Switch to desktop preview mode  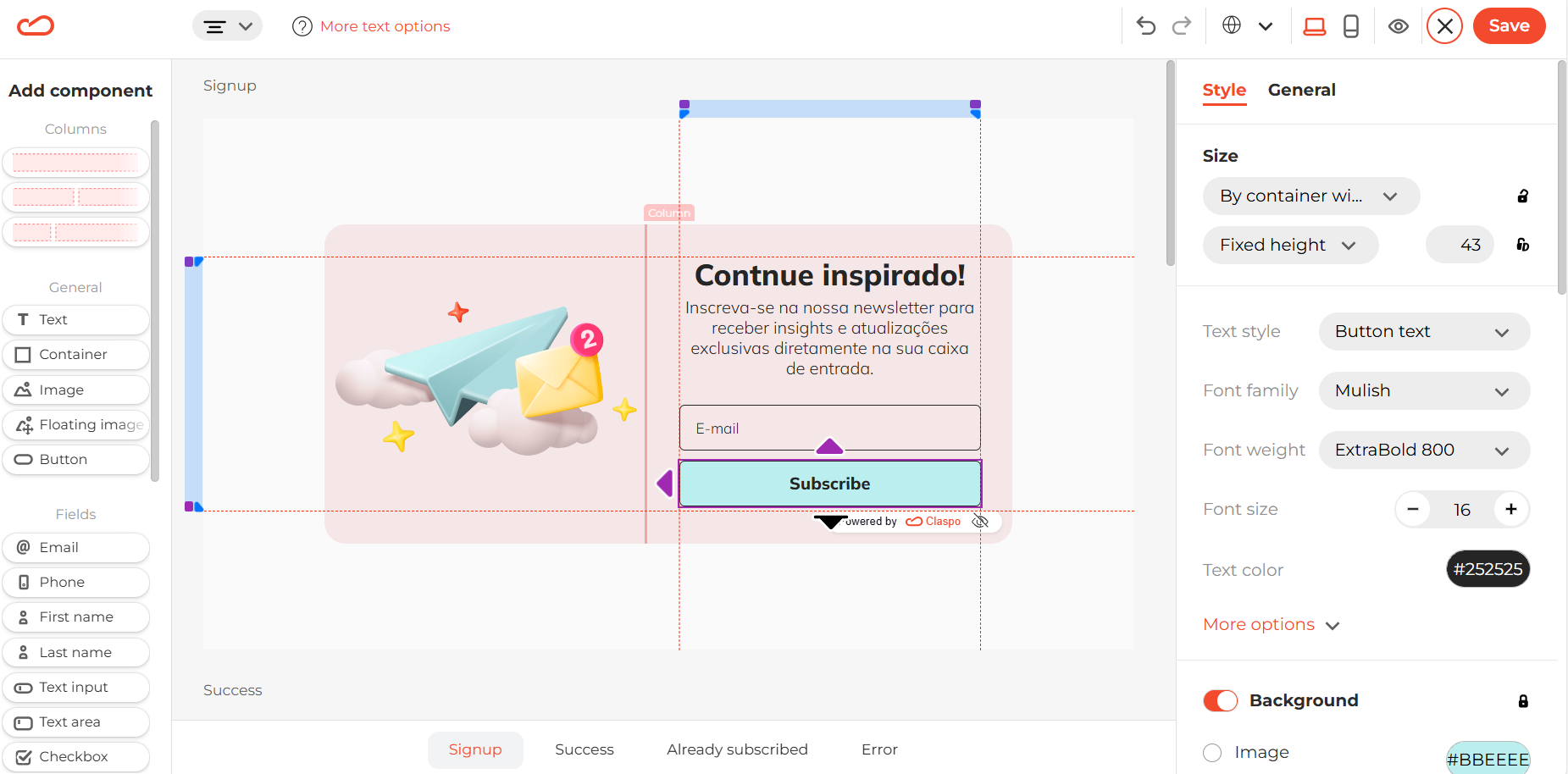[x=1314, y=26]
